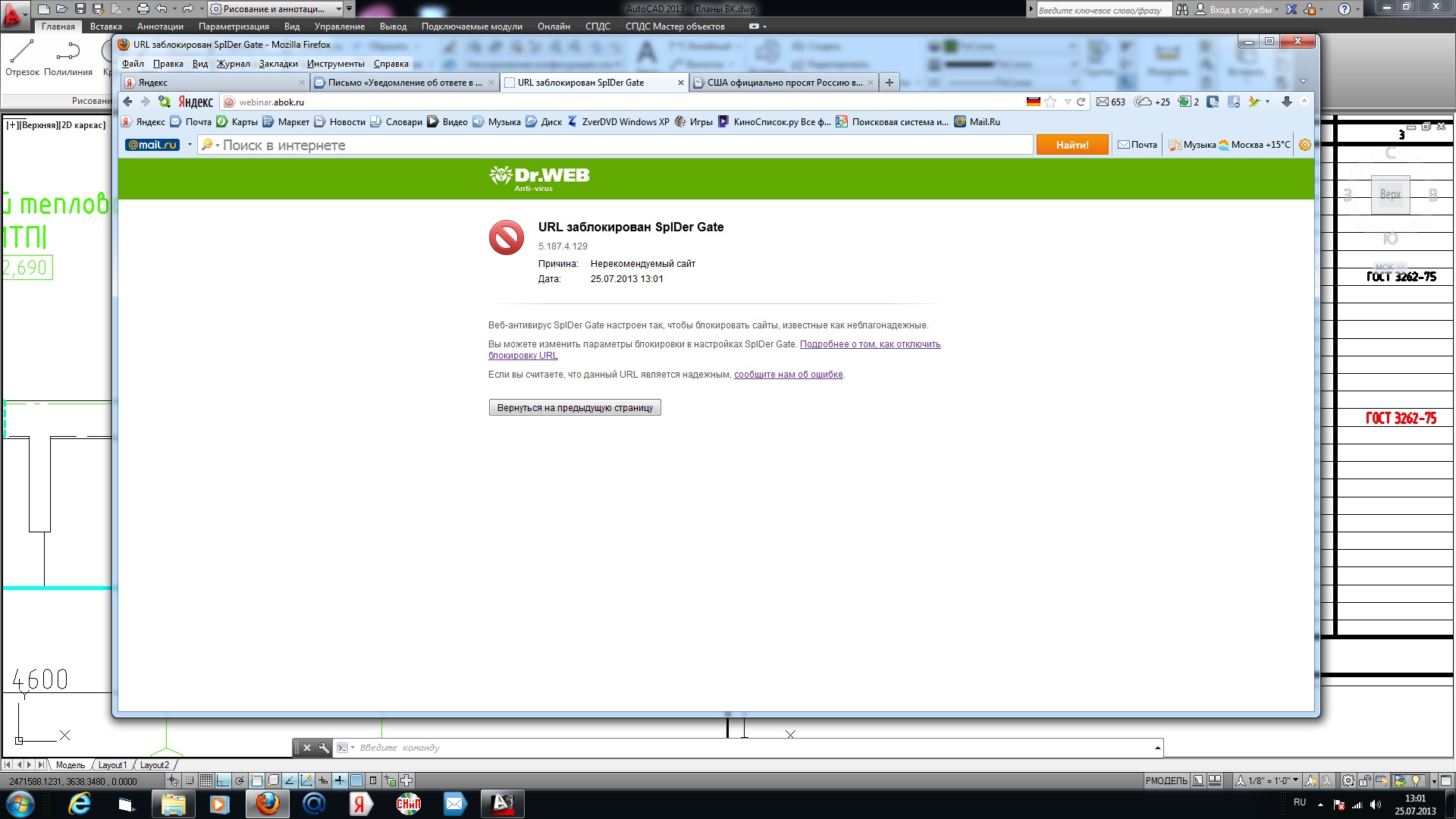Toggle polar tracking in status bar
The height and width of the screenshot is (819, 1456).
240,780
